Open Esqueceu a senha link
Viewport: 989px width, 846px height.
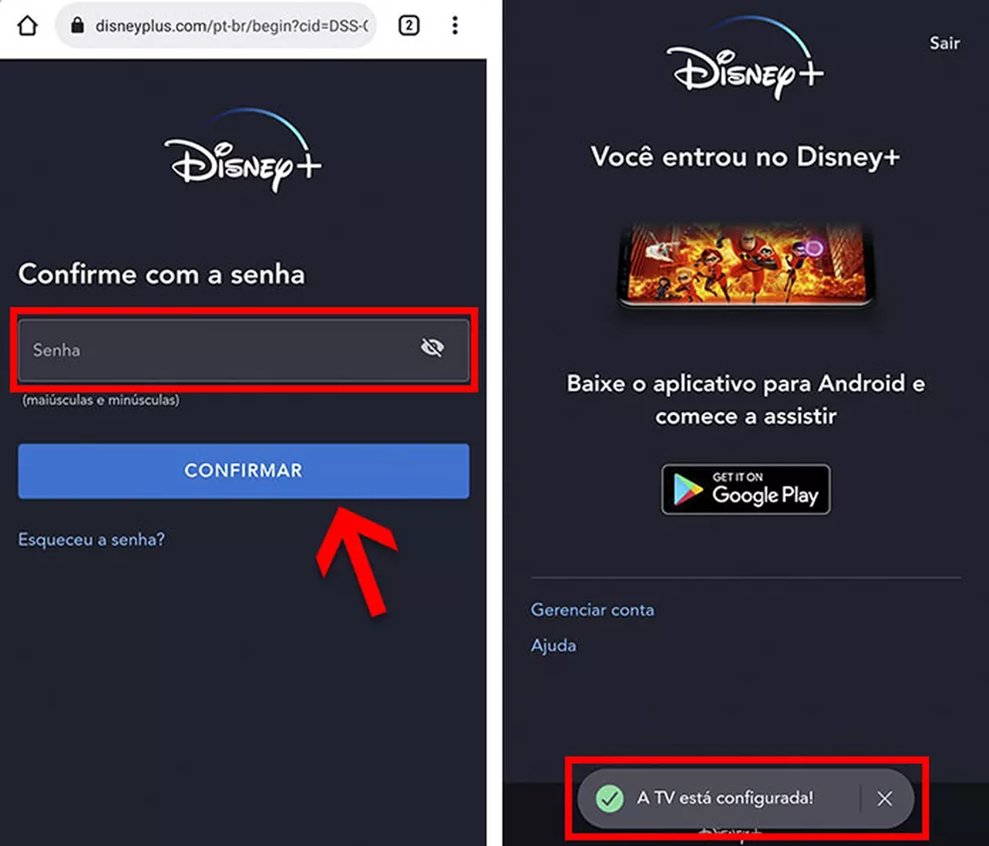91,539
